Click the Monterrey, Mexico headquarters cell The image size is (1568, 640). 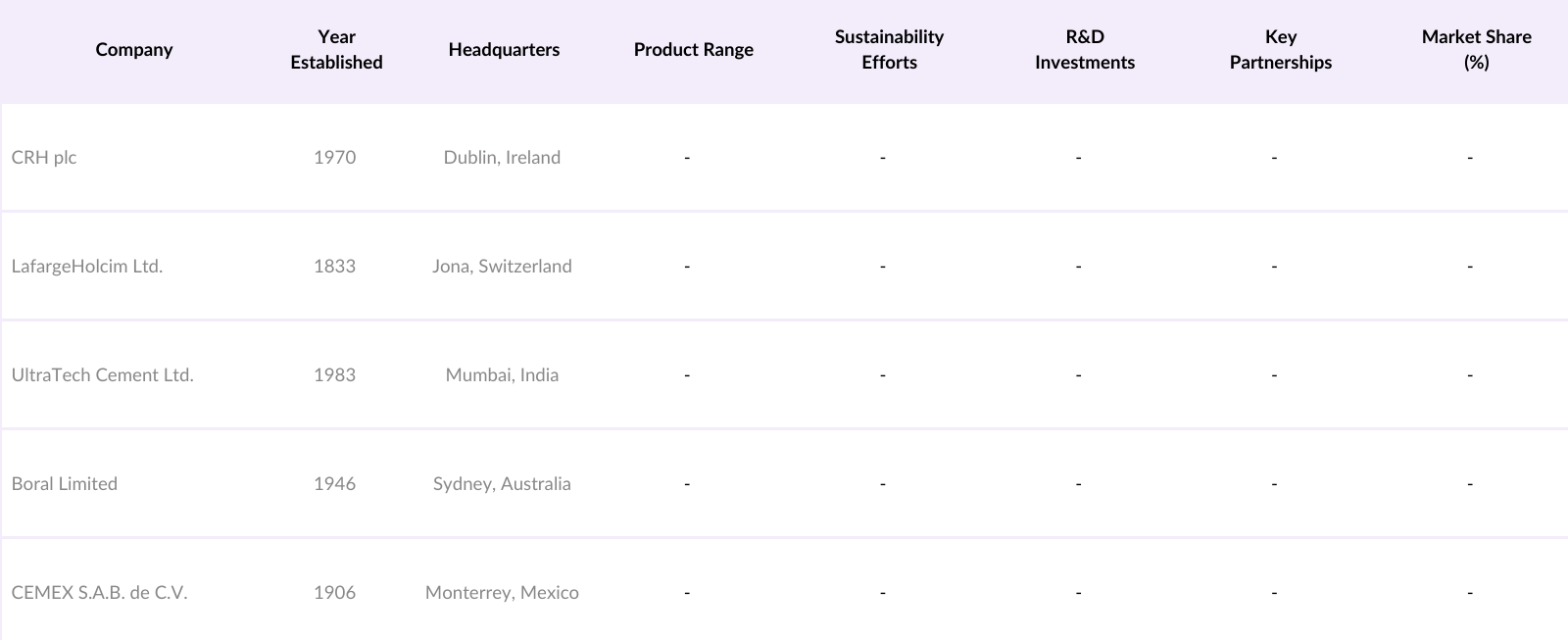pyautogui.click(x=502, y=593)
